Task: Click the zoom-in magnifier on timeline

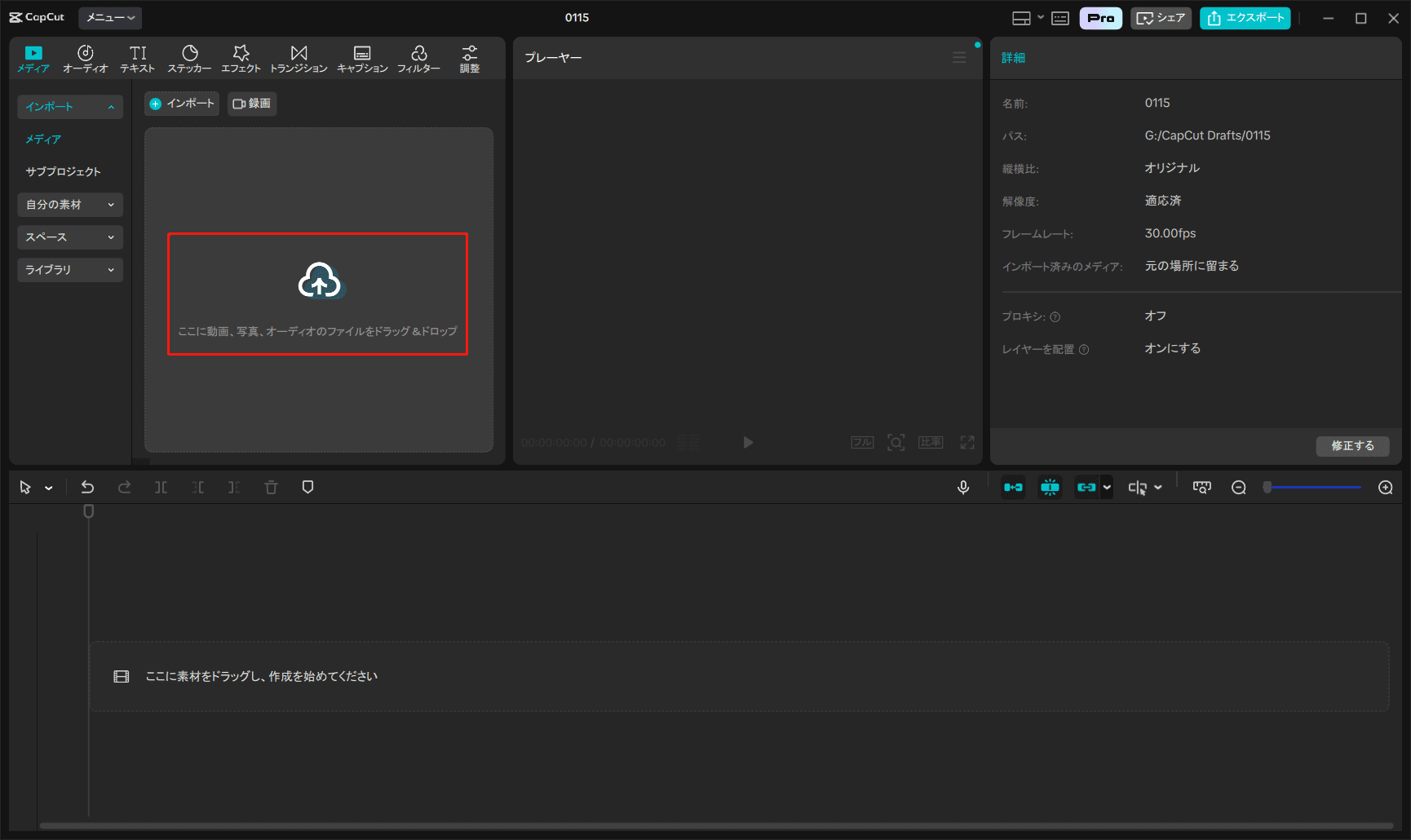Action: pyautogui.click(x=1385, y=488)
